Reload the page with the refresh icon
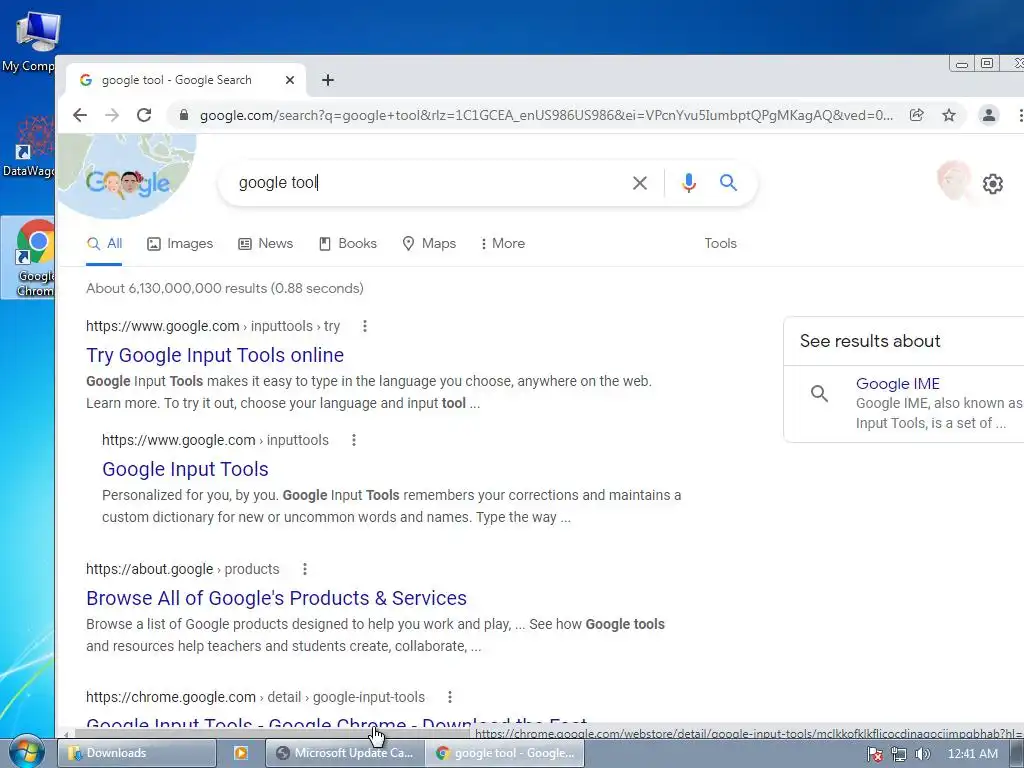 coord(144,116)
